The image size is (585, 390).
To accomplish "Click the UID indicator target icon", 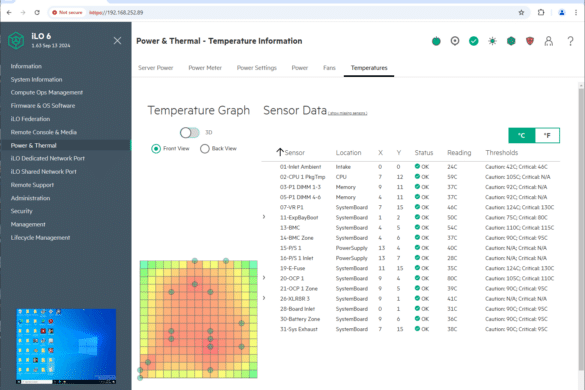I will point(455,41).
